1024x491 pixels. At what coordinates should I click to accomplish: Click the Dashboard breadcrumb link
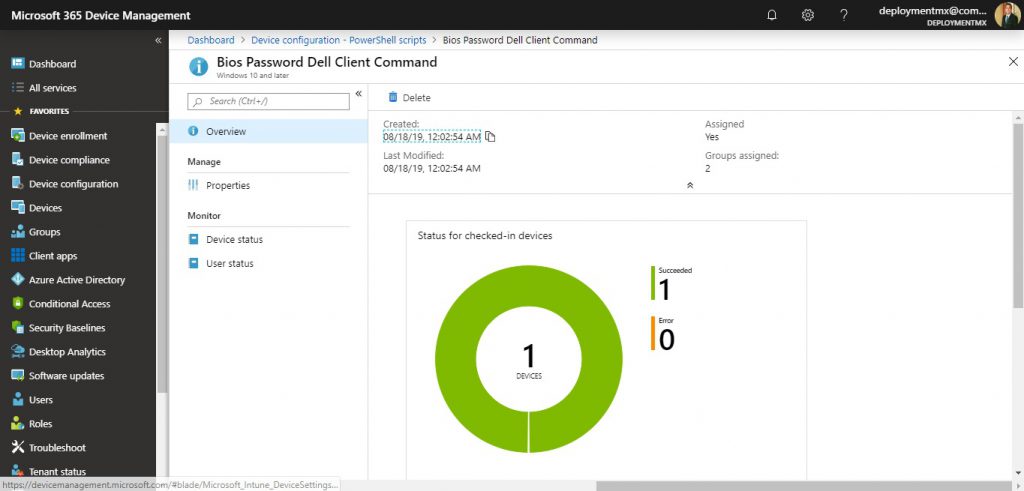[210, 40]
